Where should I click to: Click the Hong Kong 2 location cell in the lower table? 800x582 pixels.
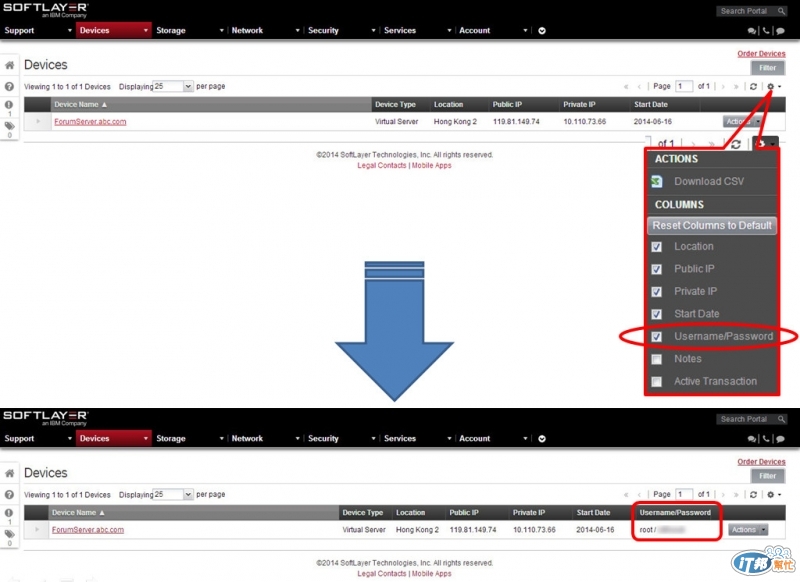point(417,529)
